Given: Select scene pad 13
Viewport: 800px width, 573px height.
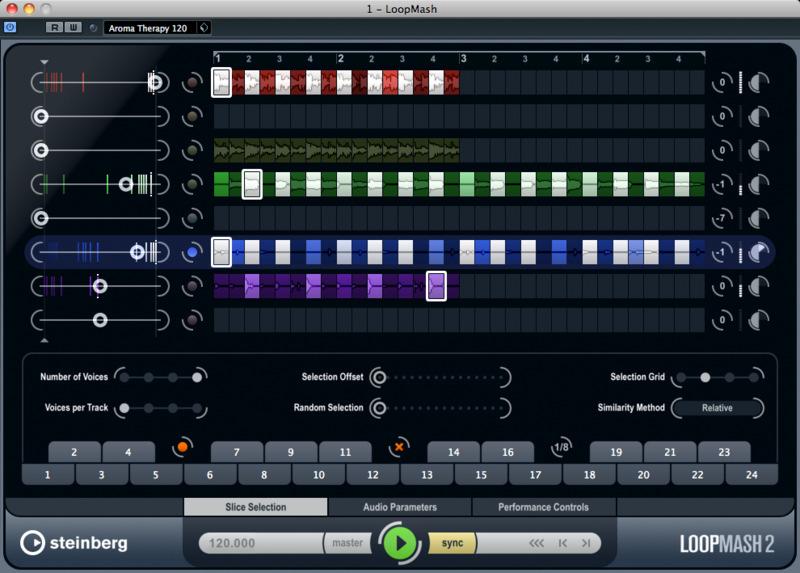Looking at the screenshot, I should click(x=427, y=475).
